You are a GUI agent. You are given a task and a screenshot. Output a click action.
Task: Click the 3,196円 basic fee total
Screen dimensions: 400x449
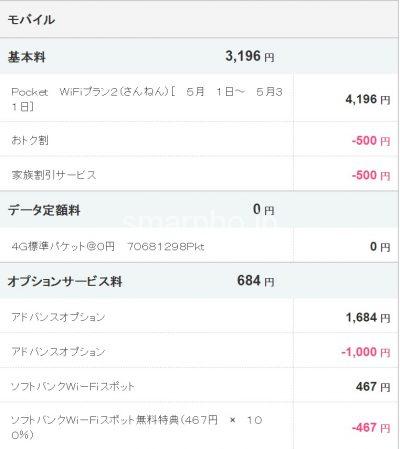tap(250, 56)
